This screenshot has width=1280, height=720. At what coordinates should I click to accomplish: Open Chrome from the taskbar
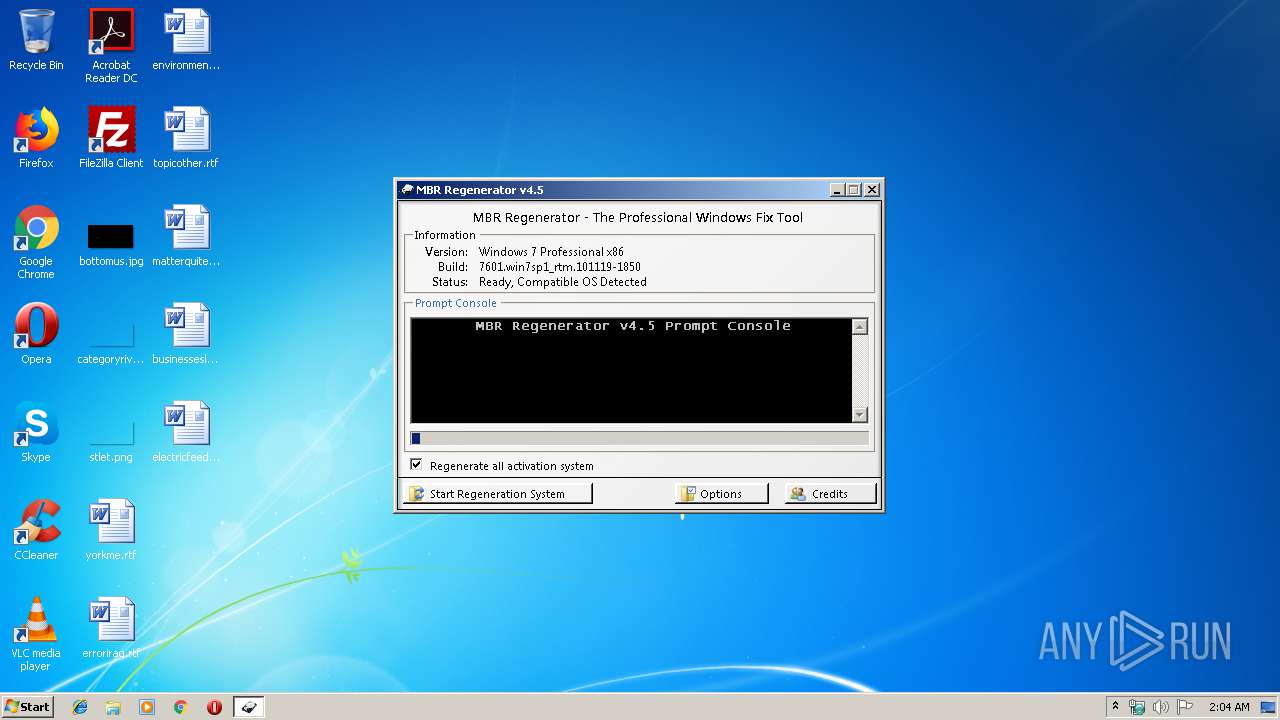coord(180,707)
